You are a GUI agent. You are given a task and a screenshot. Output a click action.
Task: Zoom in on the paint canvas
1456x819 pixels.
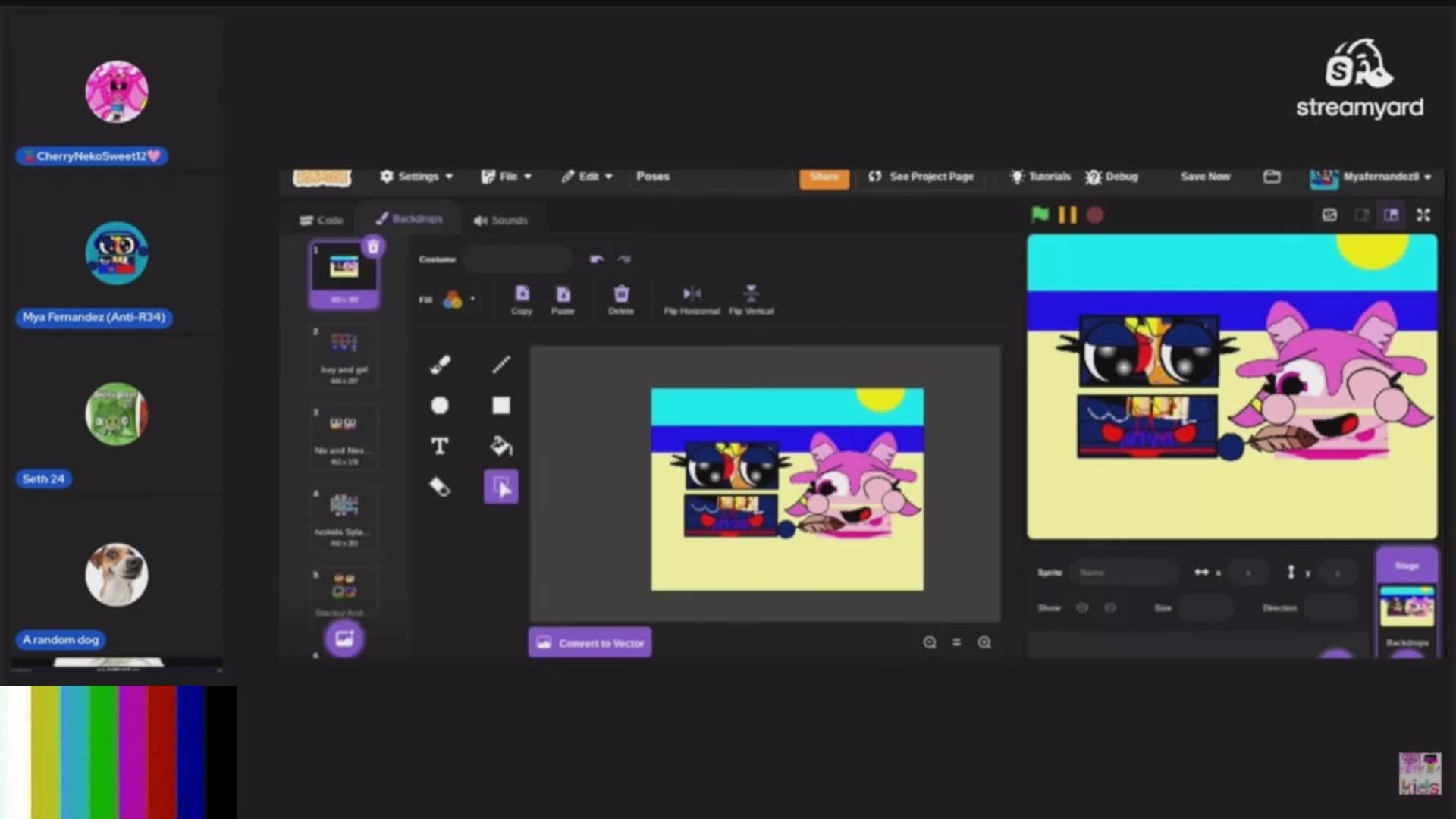click(984, 643)
